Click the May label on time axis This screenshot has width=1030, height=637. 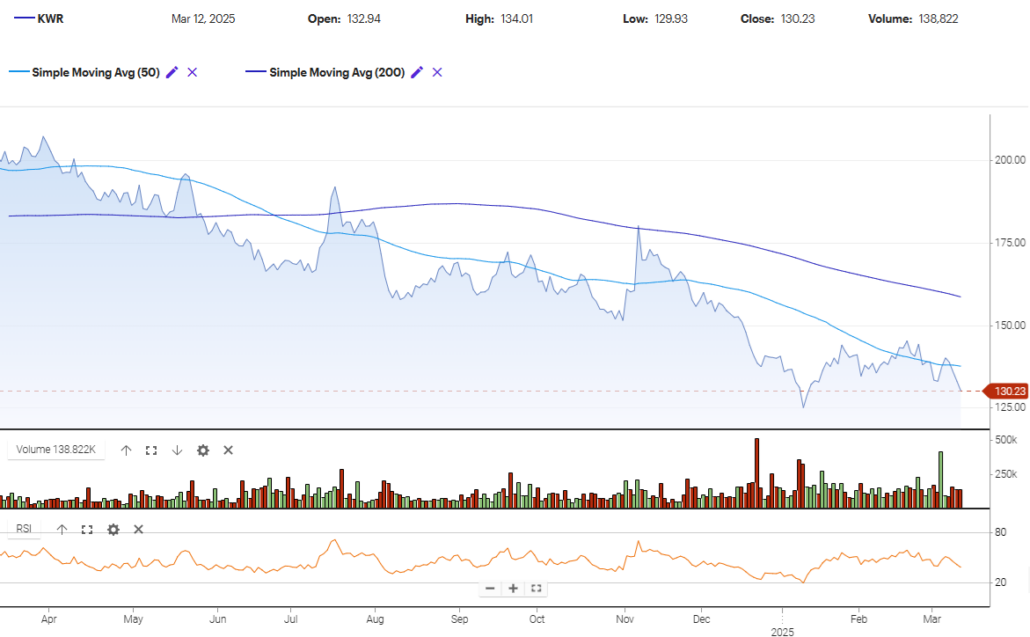tap(133, 619)
